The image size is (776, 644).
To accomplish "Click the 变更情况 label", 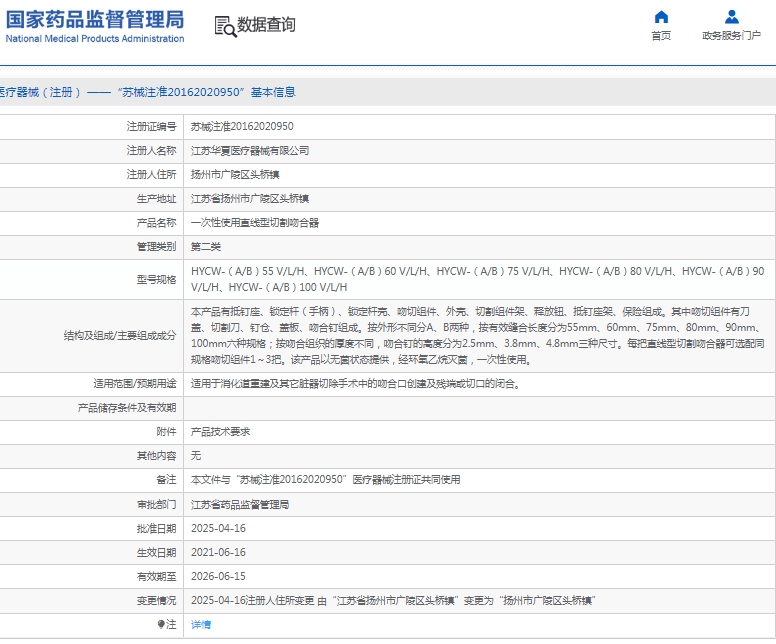I will [x=156, y=601].
